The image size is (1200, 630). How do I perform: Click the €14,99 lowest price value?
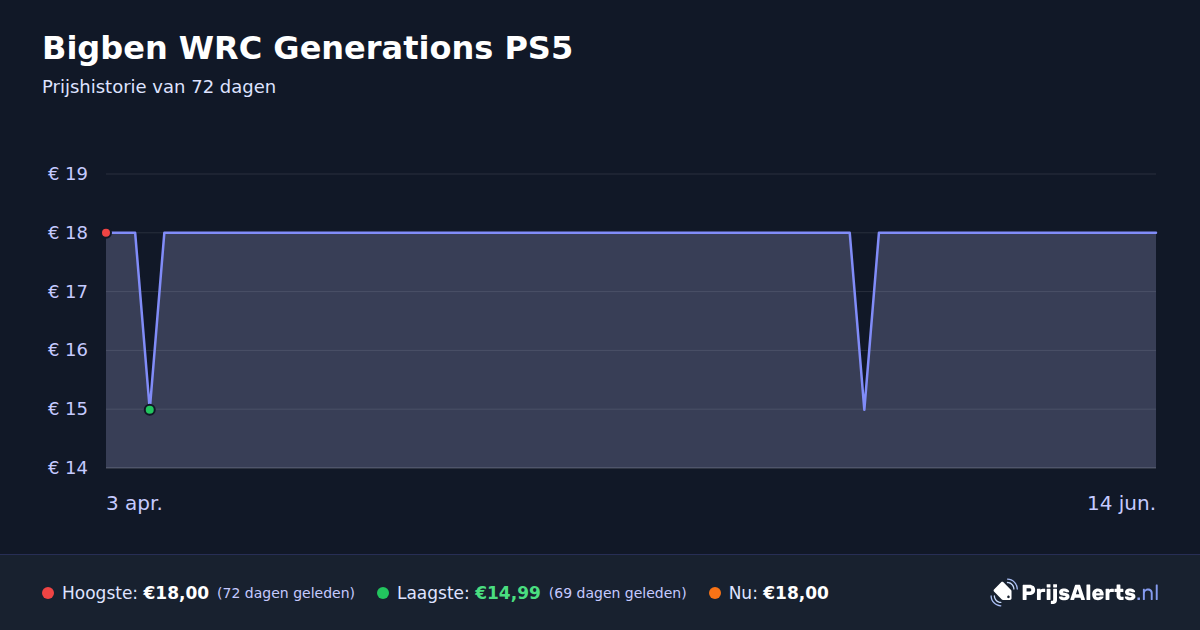click(507, 593)
